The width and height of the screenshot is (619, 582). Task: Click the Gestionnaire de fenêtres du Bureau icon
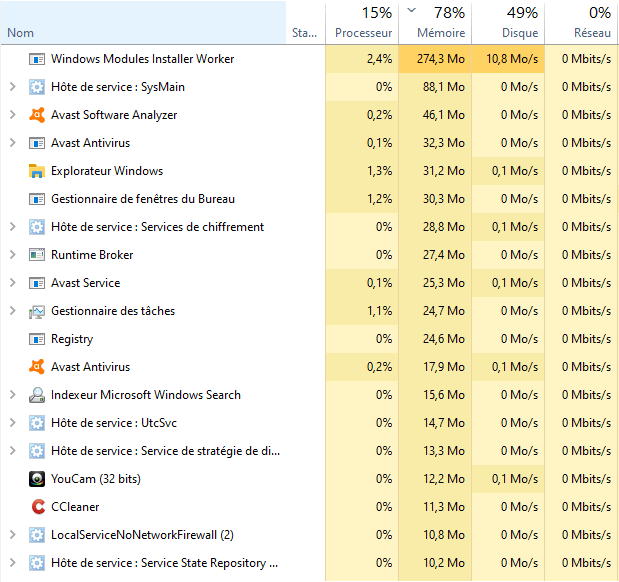point(37,199)
